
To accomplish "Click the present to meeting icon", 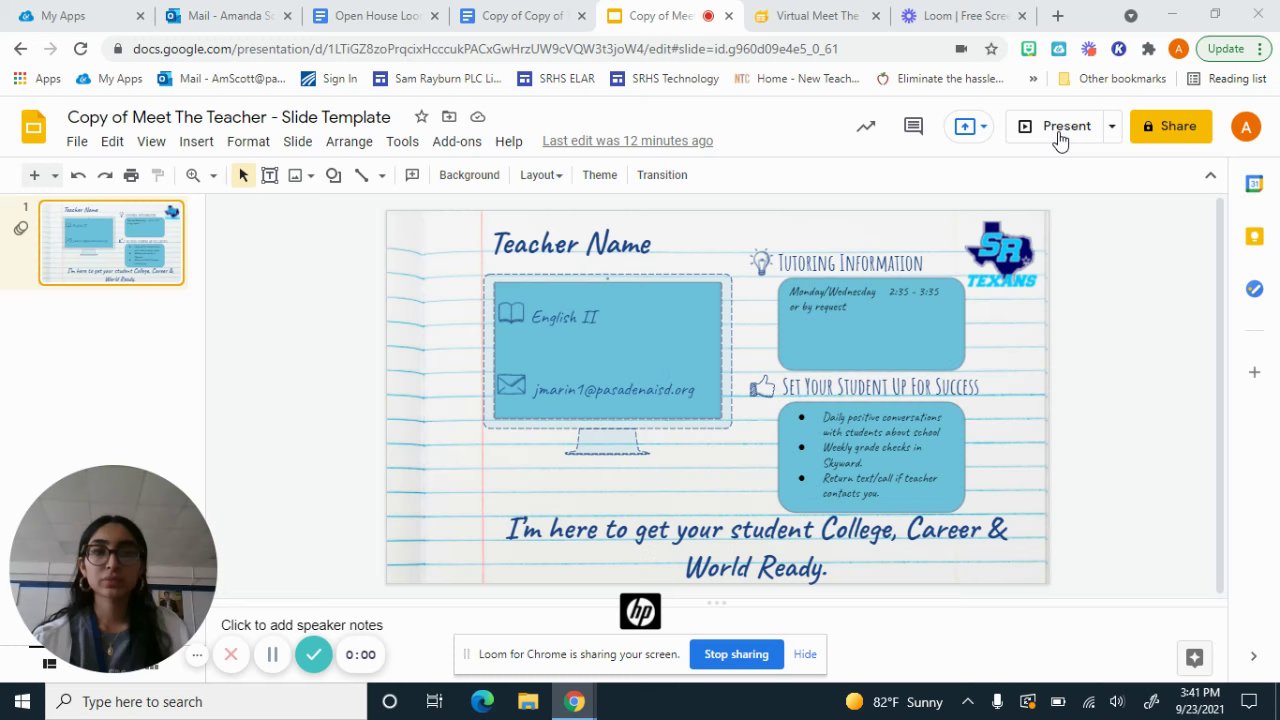I will pyautogui.click(x=964, y=126).
